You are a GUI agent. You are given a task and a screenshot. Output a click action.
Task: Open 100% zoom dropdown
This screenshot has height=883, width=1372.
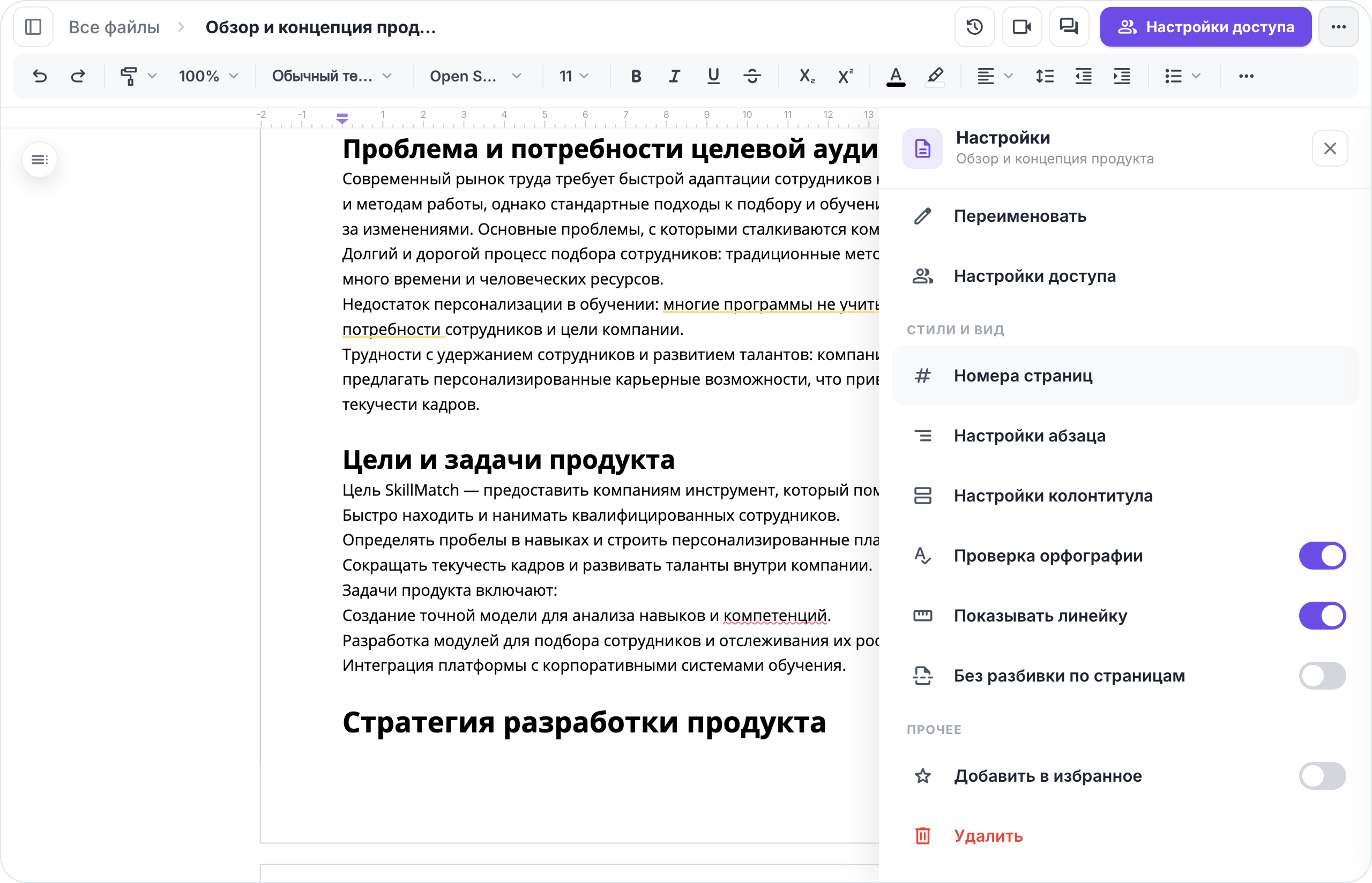pos(208,76)
